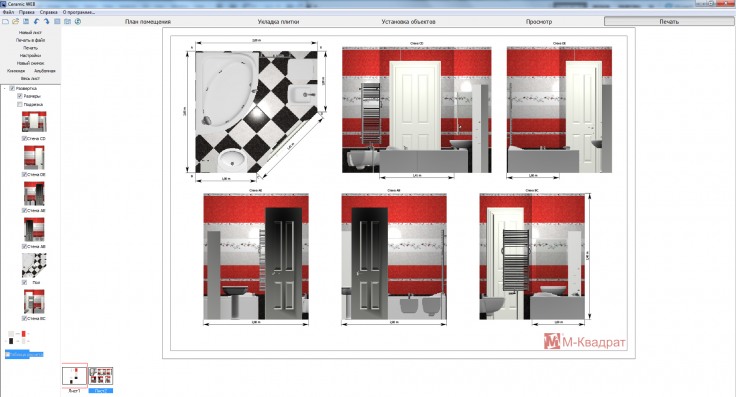Viewport: 736px width, 397px height.
Task: Click the Ceramic WEB title bar app icon
Action: (4, 4)
